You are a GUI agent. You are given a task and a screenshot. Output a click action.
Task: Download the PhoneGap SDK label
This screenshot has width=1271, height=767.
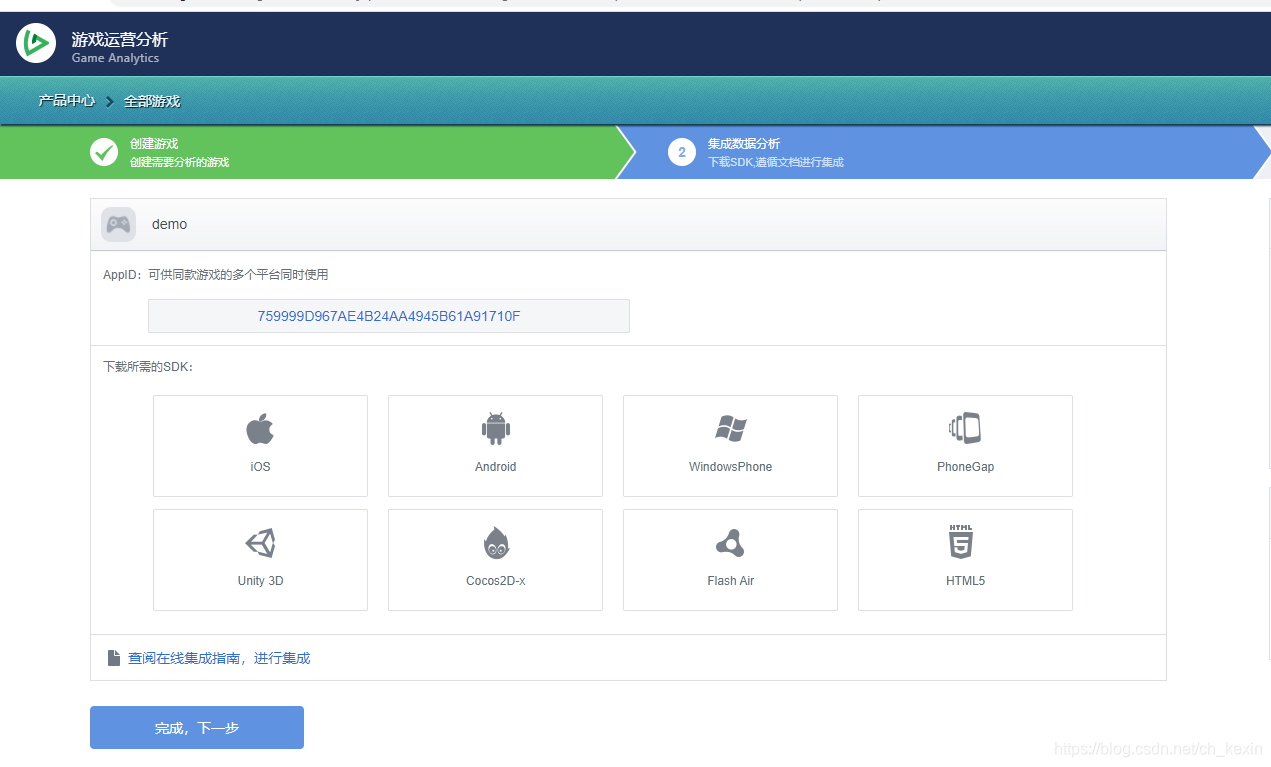[966, 467]
